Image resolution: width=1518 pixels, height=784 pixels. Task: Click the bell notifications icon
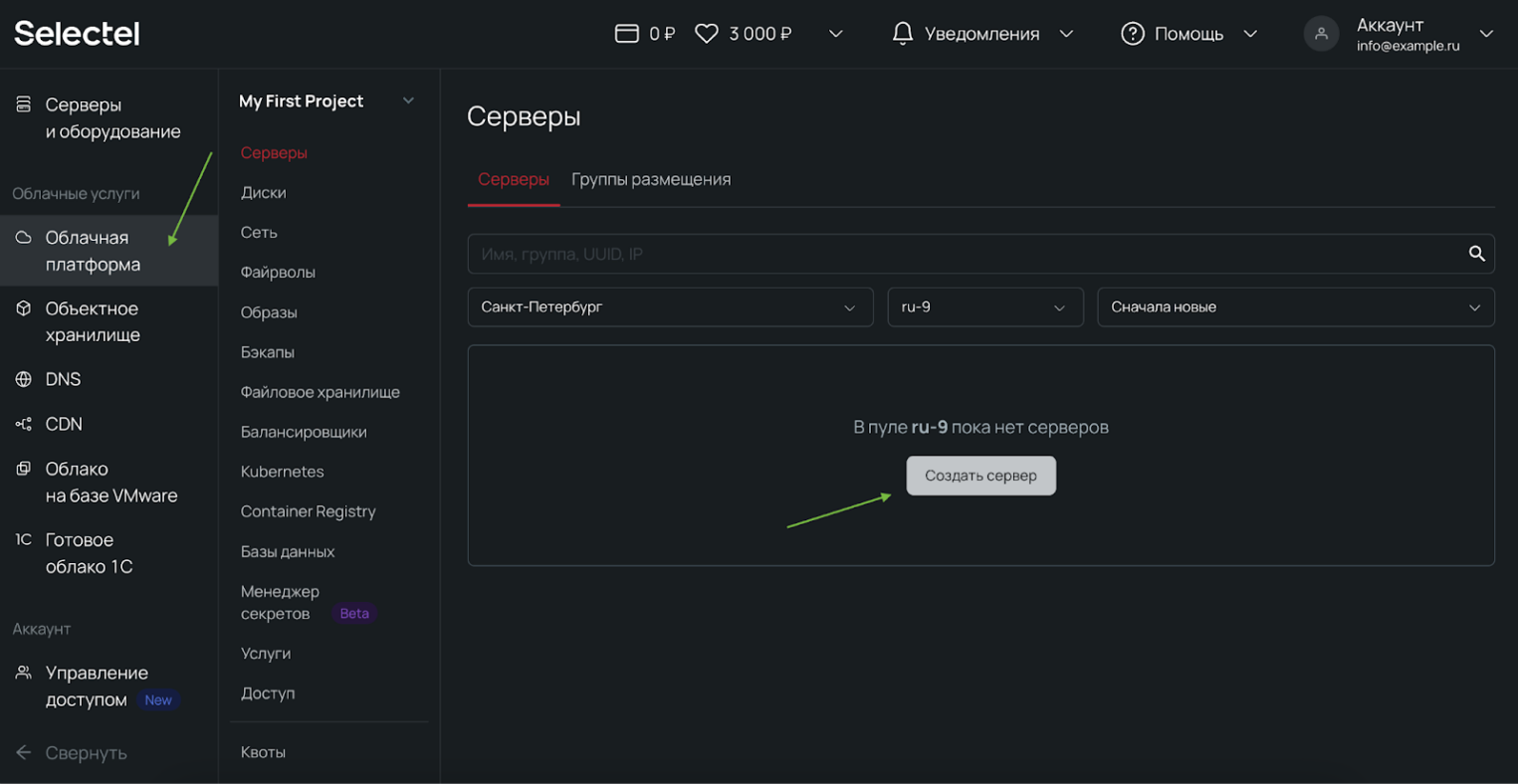coord(902,34)
